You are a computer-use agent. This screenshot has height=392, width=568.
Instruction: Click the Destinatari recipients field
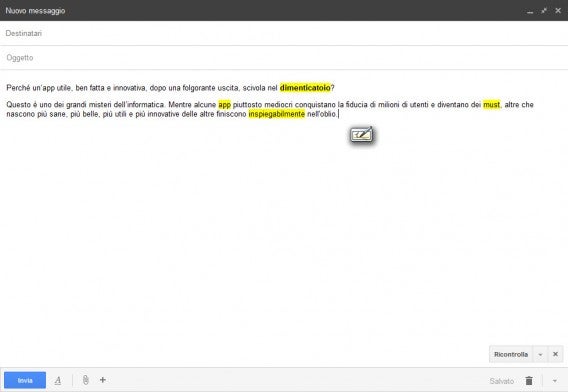[284, 33]
